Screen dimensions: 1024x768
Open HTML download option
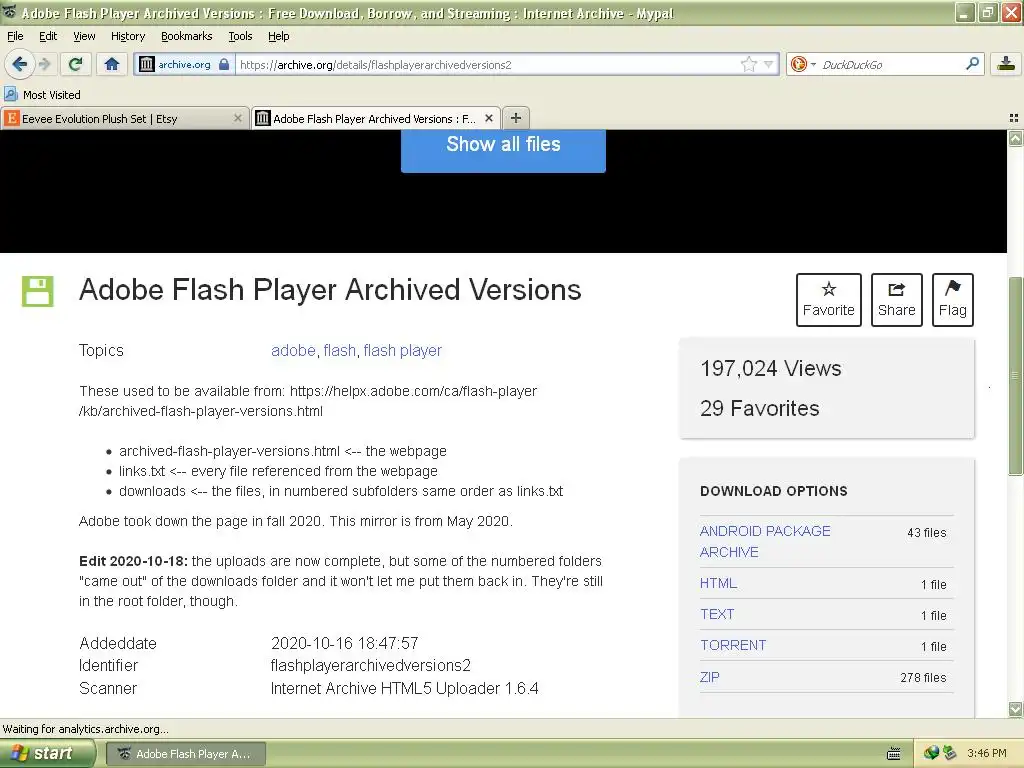pos(718,583)
